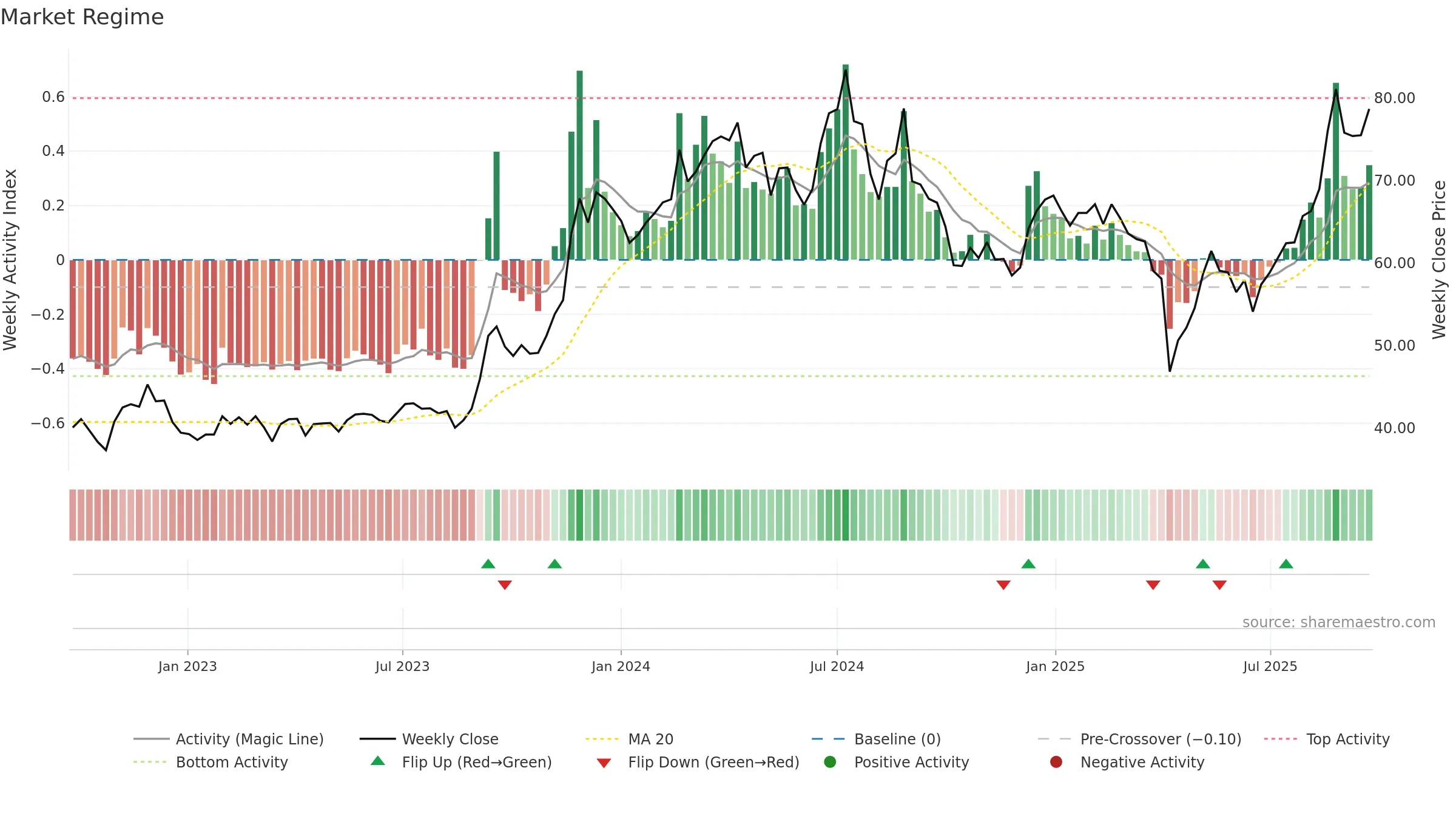
Task: Click the Market Regime chart title
Action: point(82,17)
